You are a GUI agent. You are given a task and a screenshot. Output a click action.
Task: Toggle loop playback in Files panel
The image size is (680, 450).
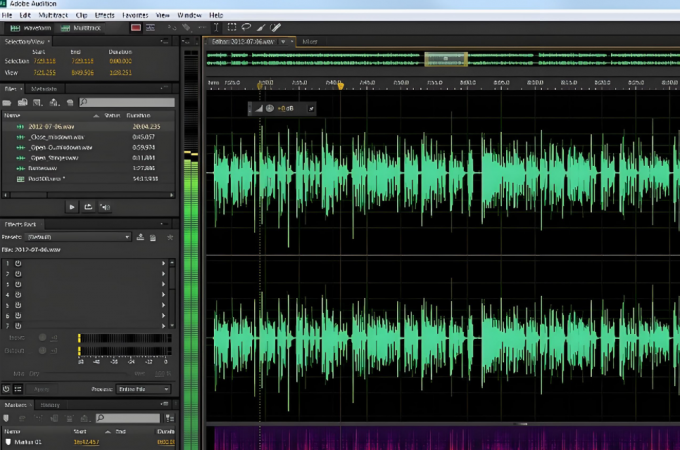point(88,207)
